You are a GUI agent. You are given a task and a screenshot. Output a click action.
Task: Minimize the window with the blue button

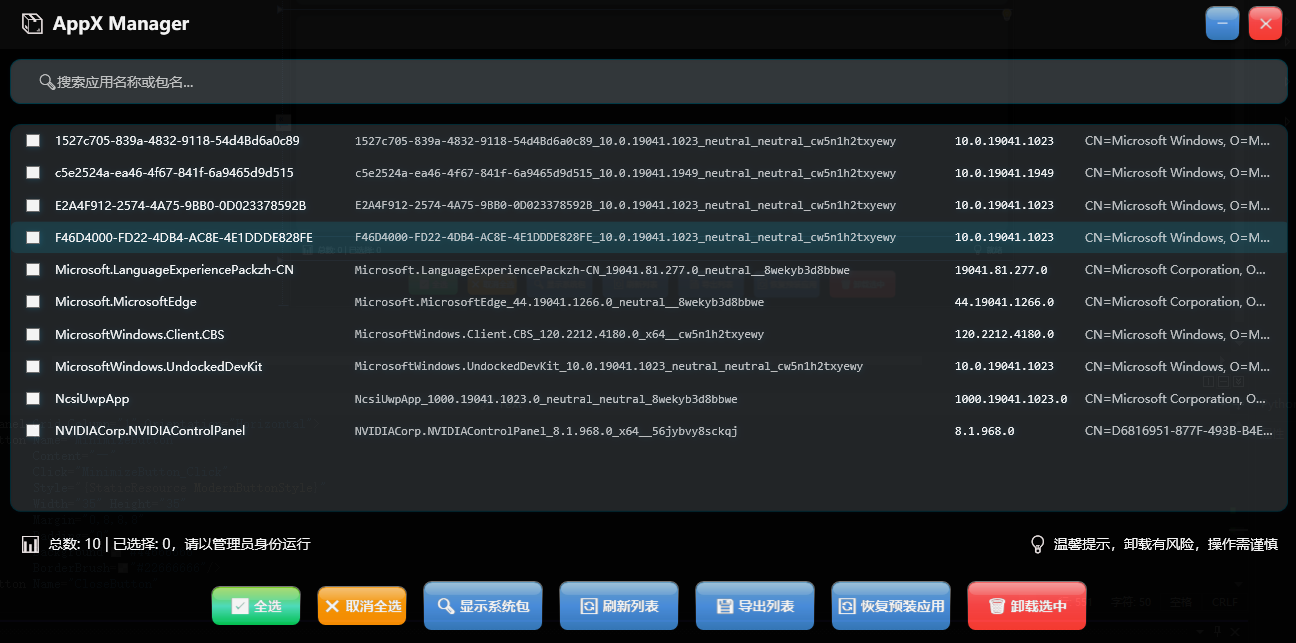coord(1222,24)
